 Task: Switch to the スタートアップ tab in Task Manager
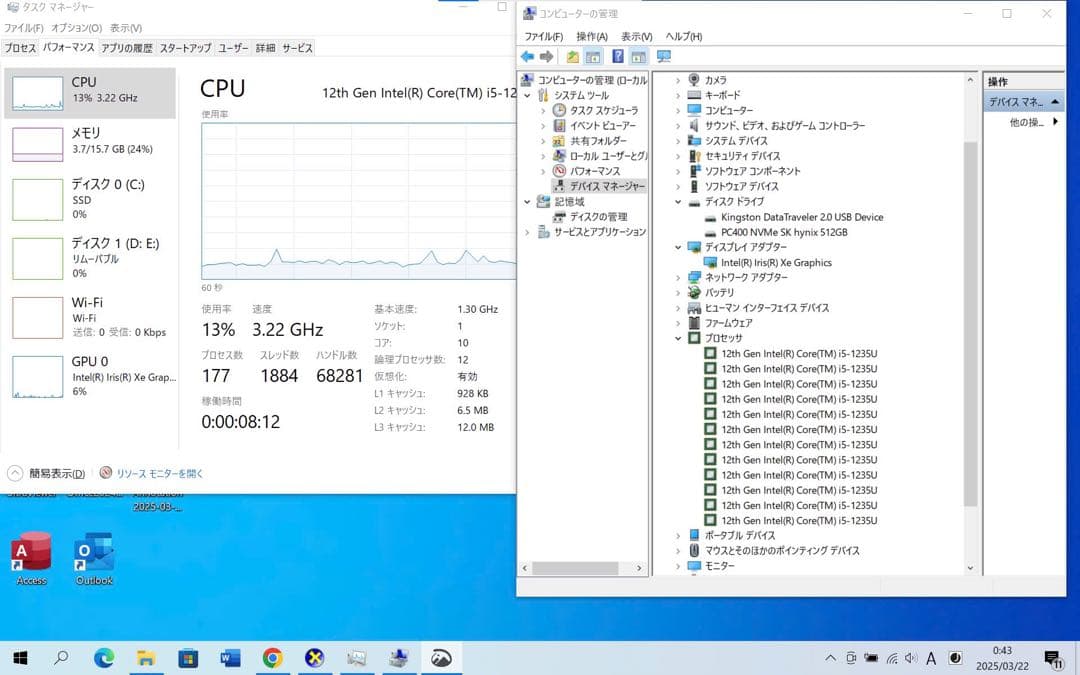coord(184,47)
